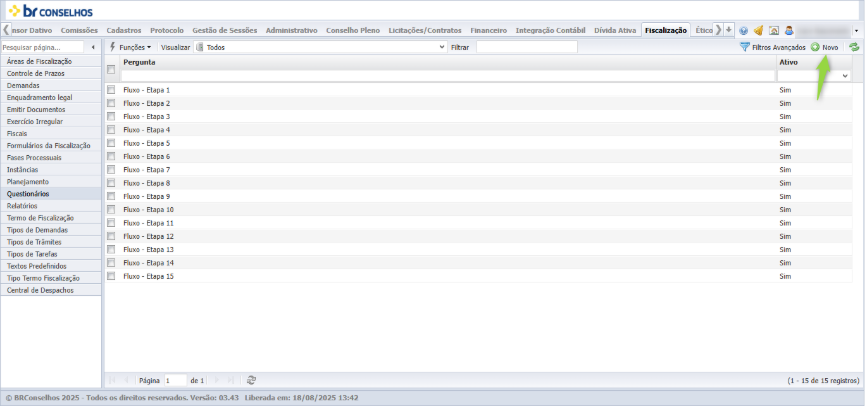865x406 pixels.
Task: Open Filtros Avançados
Action: click(x=772, y=47)
